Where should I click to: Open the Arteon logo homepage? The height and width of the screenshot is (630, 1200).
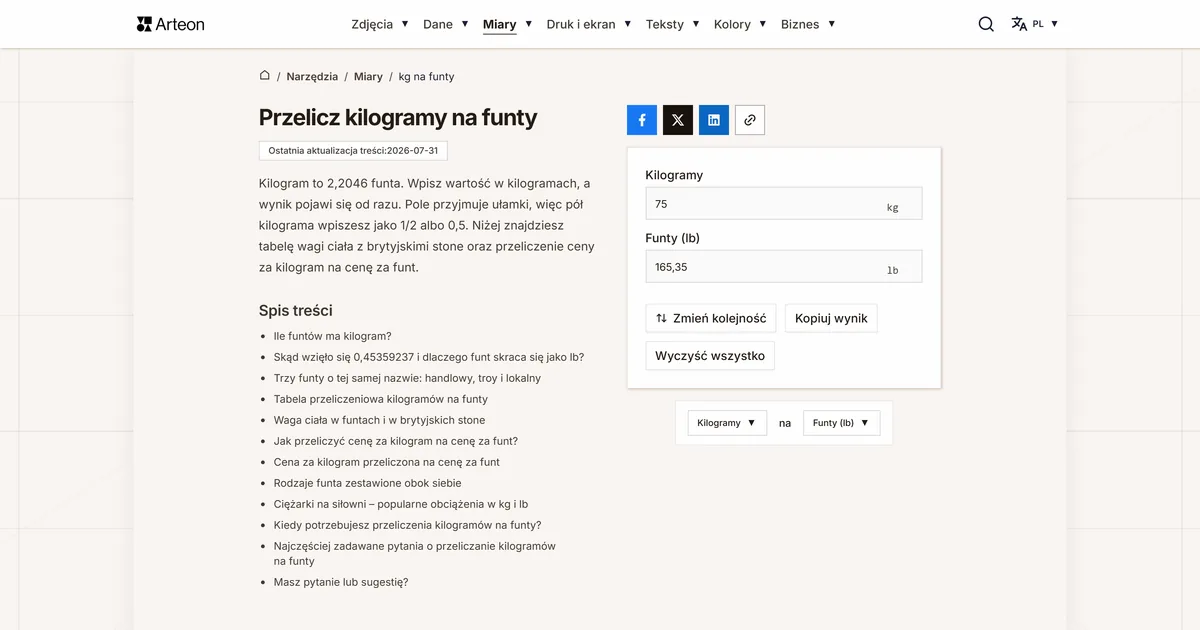point(170,24)
